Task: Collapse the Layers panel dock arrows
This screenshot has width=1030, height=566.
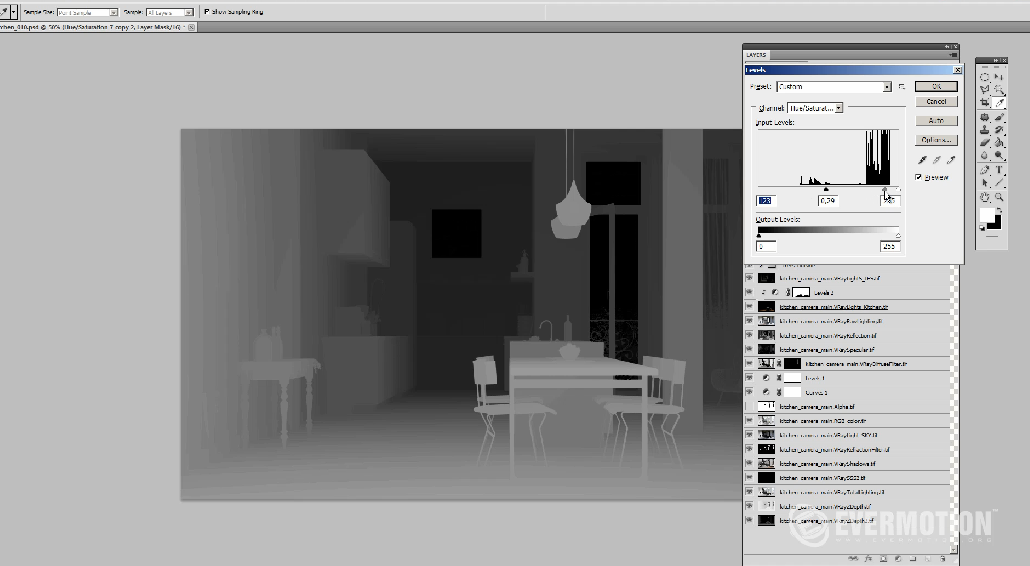Action: (947, 47)
